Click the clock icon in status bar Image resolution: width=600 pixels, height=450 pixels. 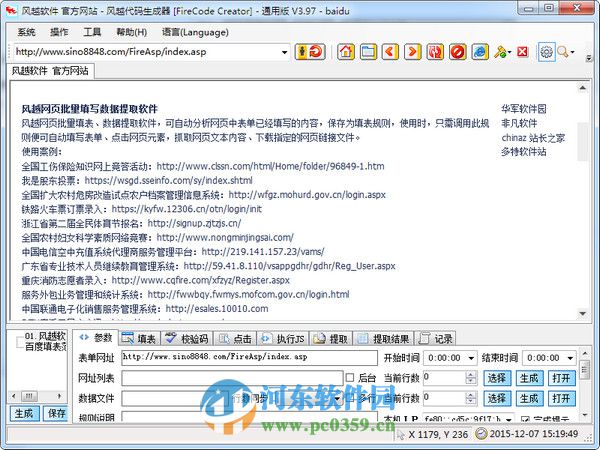(x=481, y=434)
